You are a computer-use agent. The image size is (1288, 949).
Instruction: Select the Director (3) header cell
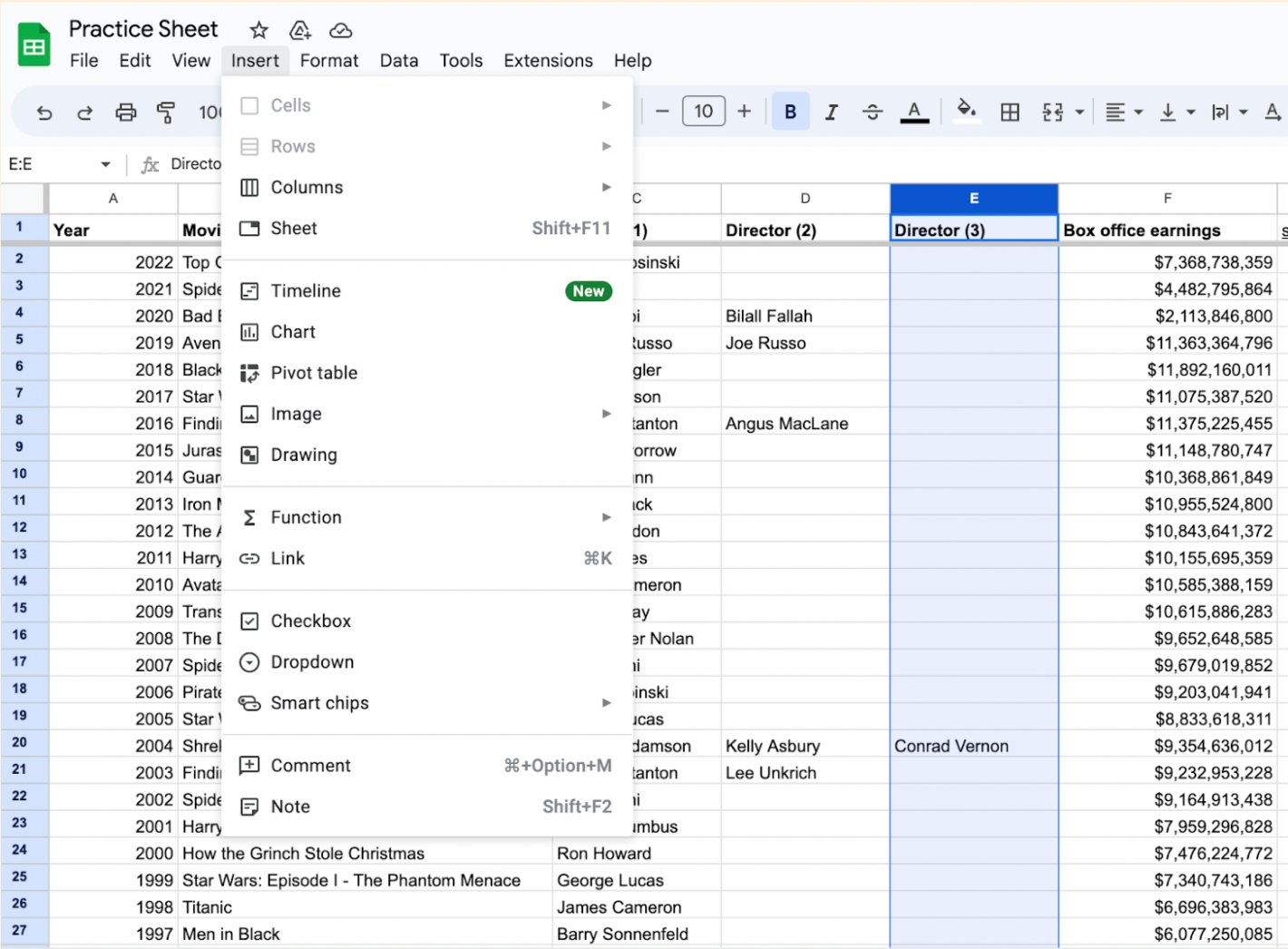974,229
